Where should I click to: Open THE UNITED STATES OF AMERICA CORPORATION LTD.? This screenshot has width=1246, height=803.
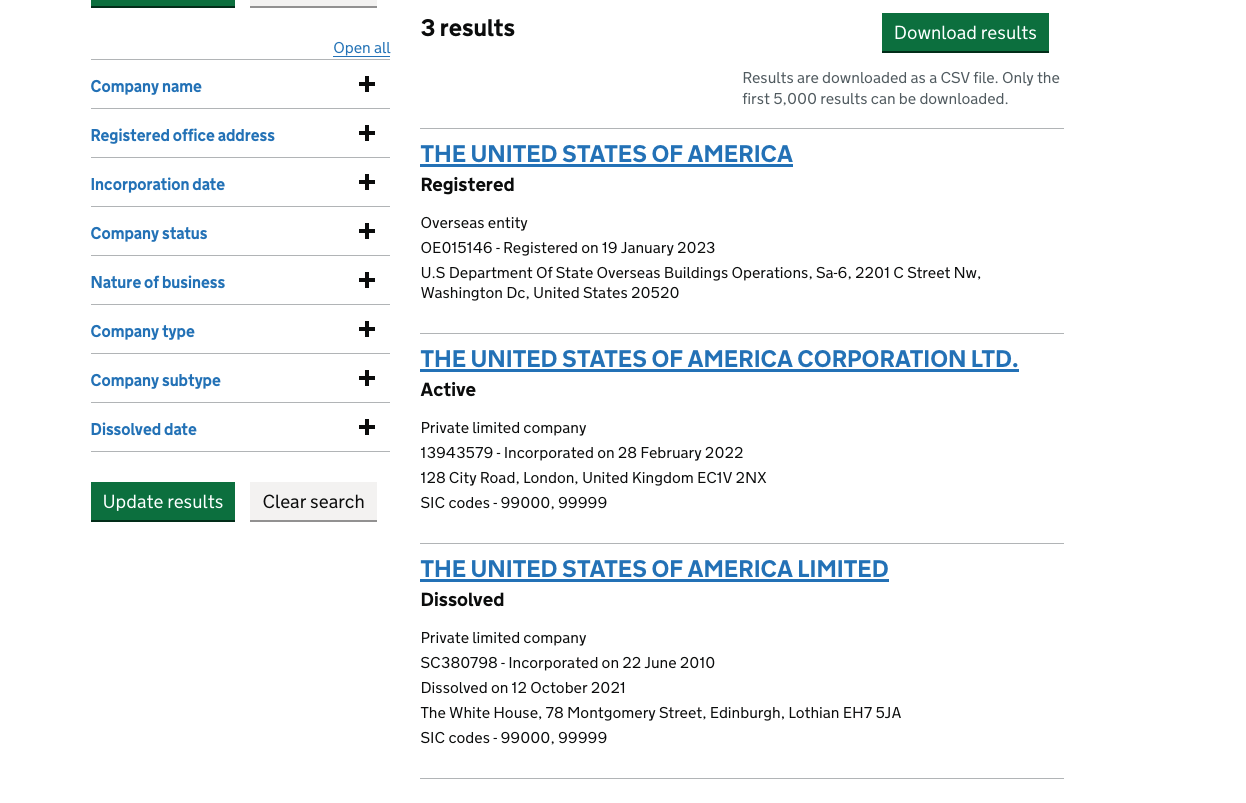point(719,359)
